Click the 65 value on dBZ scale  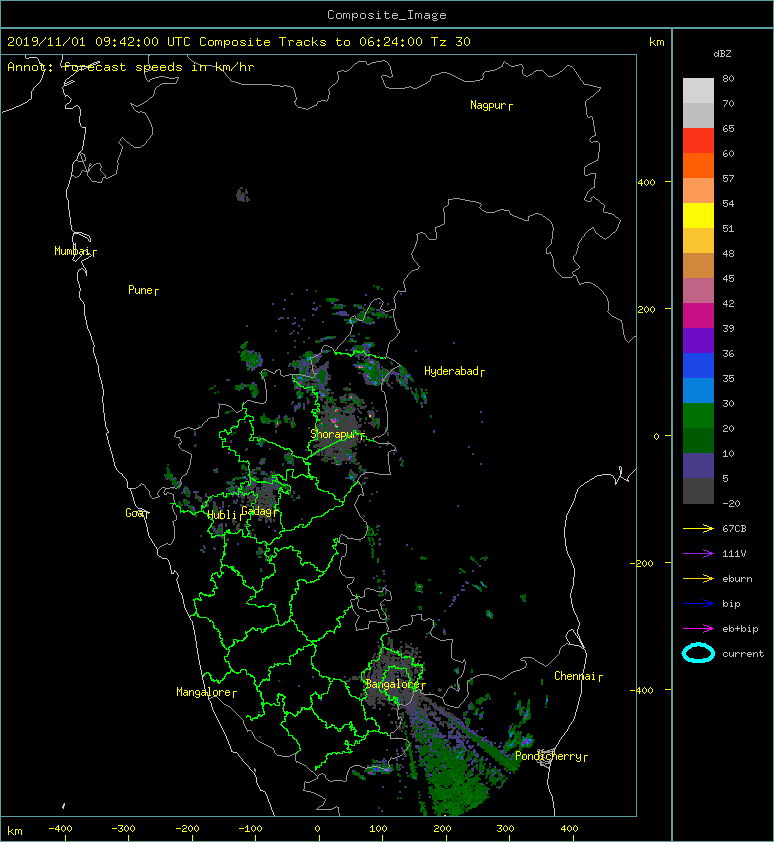pyautogui.click(x=728, y=128)
